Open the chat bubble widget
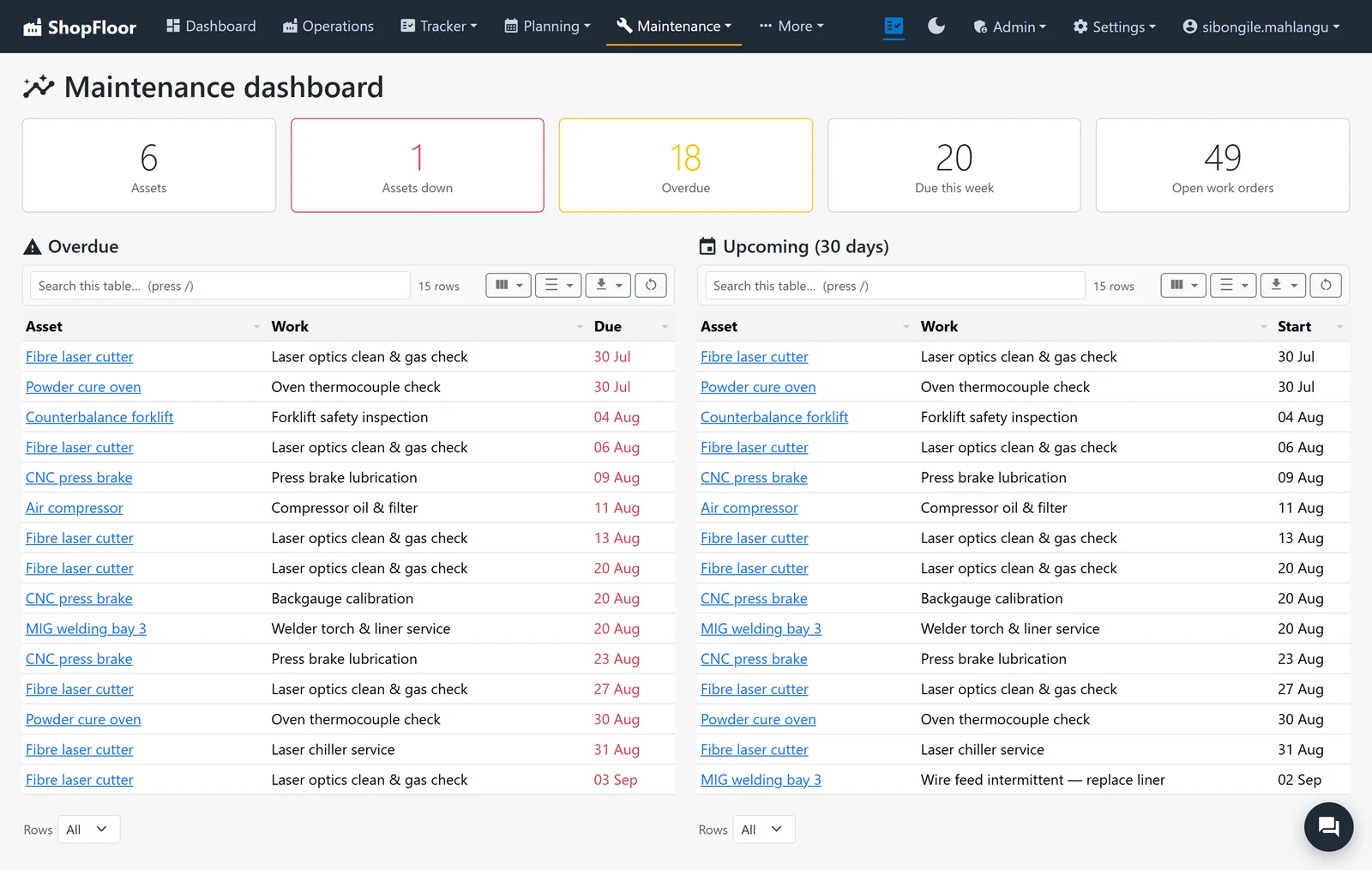 tap(1328, 826)
